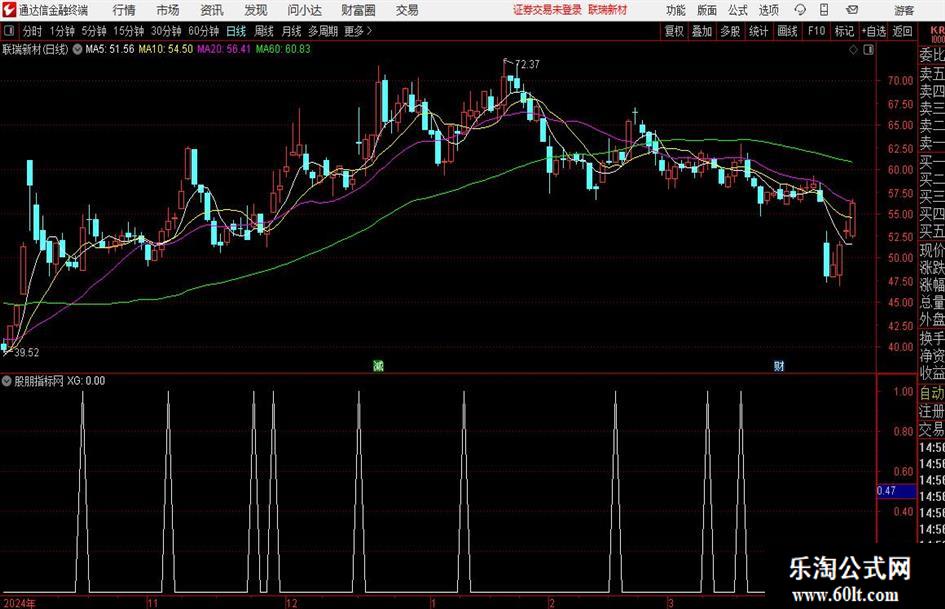Switch to the 5分钟 period tab

tap(93, 31)
